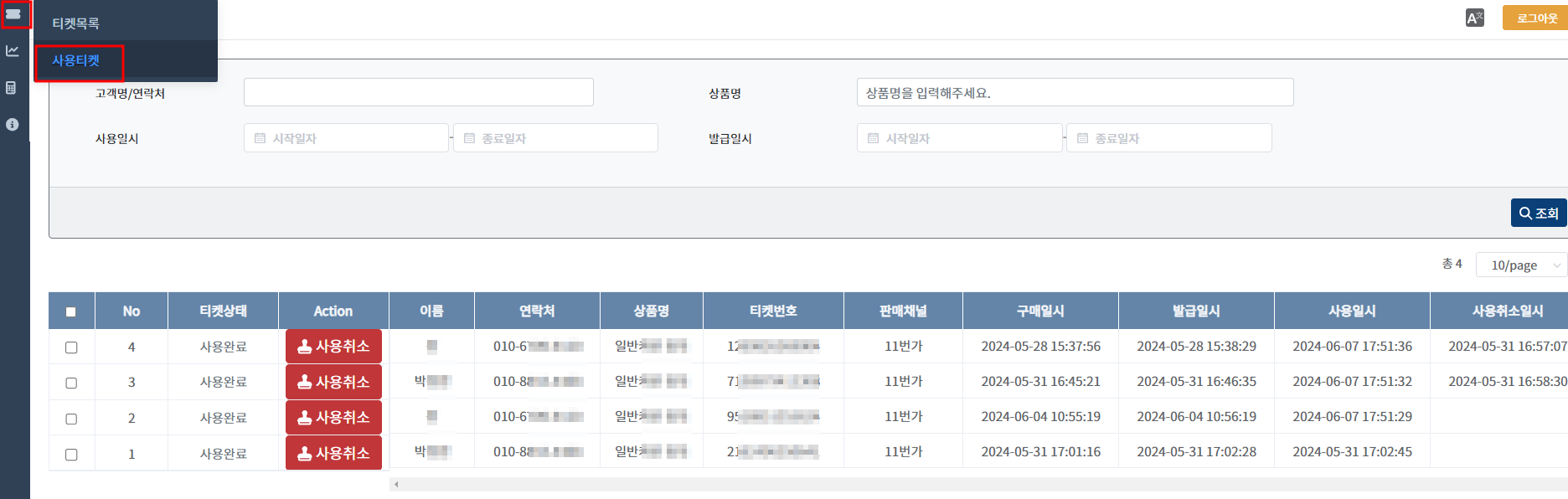The height and width of the screenshot is (499, 1568).
Task: Open the calculator sidebar icon
Action: 12,88
